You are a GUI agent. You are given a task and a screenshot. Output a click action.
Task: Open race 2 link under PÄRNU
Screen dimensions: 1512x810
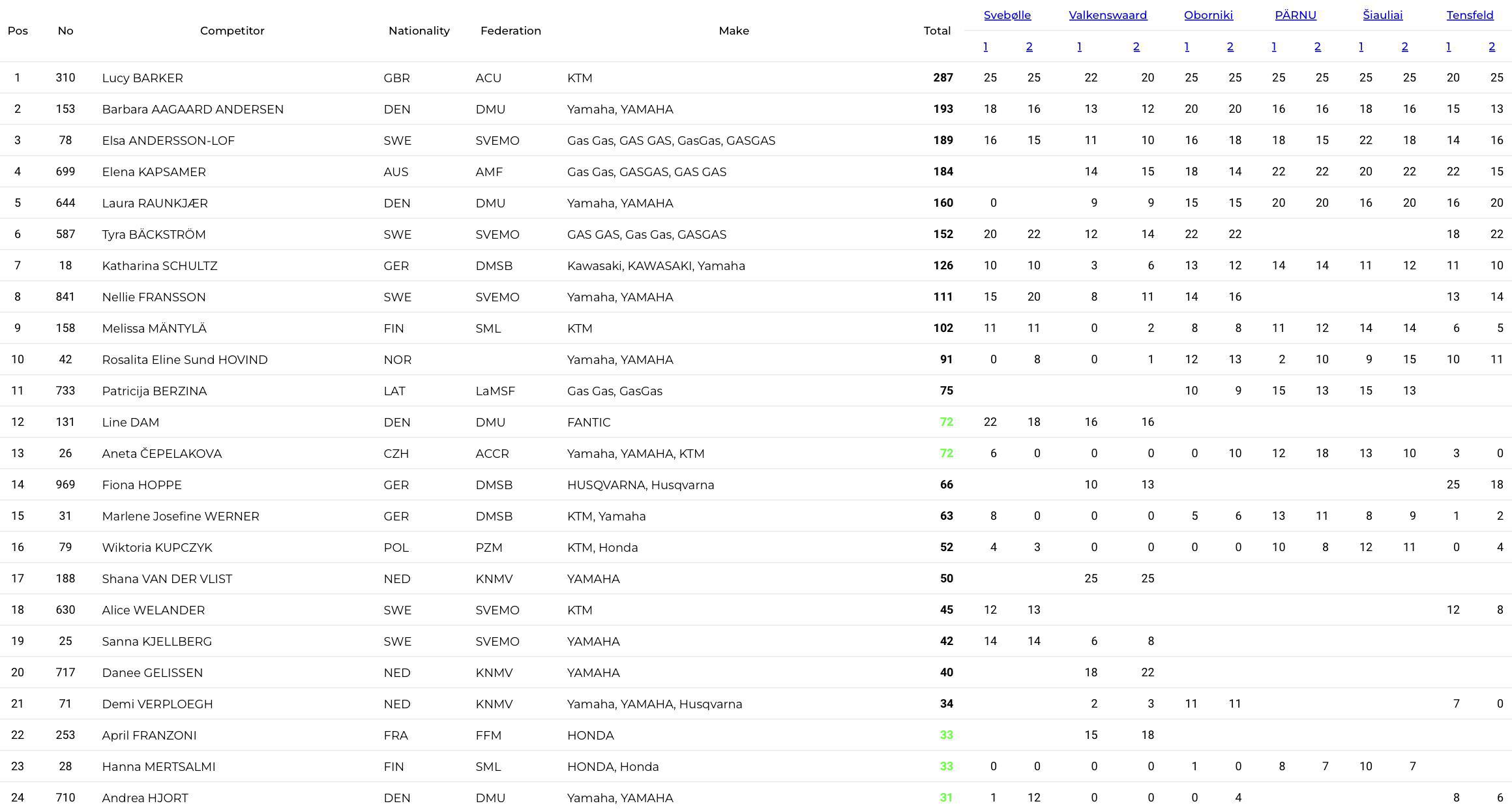1318,46
